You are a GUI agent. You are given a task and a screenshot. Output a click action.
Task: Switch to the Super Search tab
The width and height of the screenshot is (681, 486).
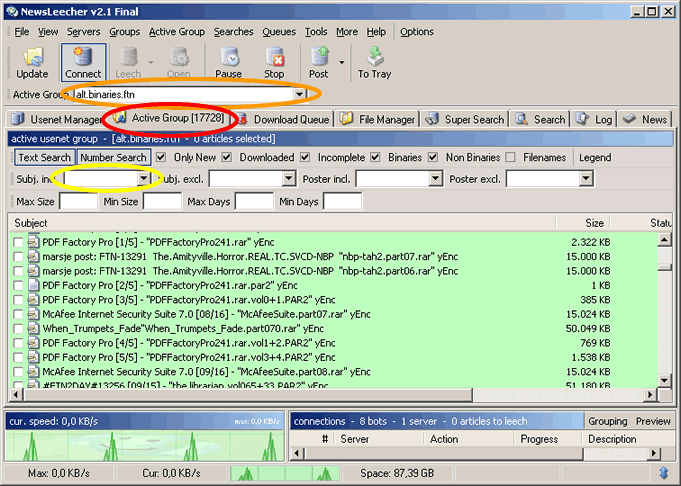pyautogui.click(x=465, y=119)
